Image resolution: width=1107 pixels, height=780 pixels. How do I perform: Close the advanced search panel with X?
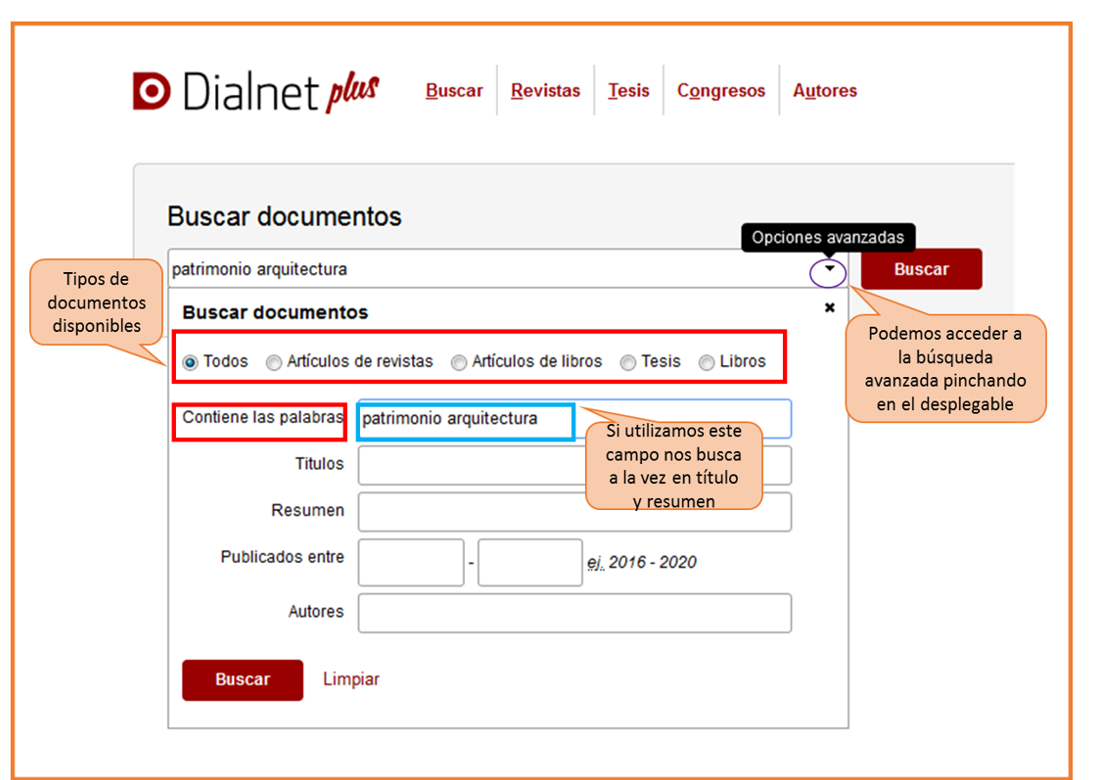coord(829,308)
